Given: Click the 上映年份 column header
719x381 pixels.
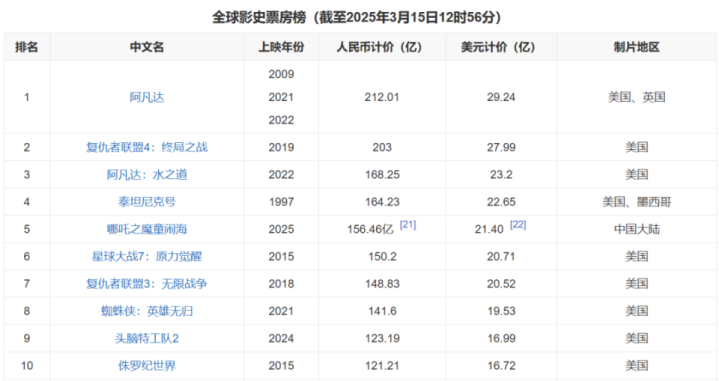Looking at the screenshot, I should 281,47.
